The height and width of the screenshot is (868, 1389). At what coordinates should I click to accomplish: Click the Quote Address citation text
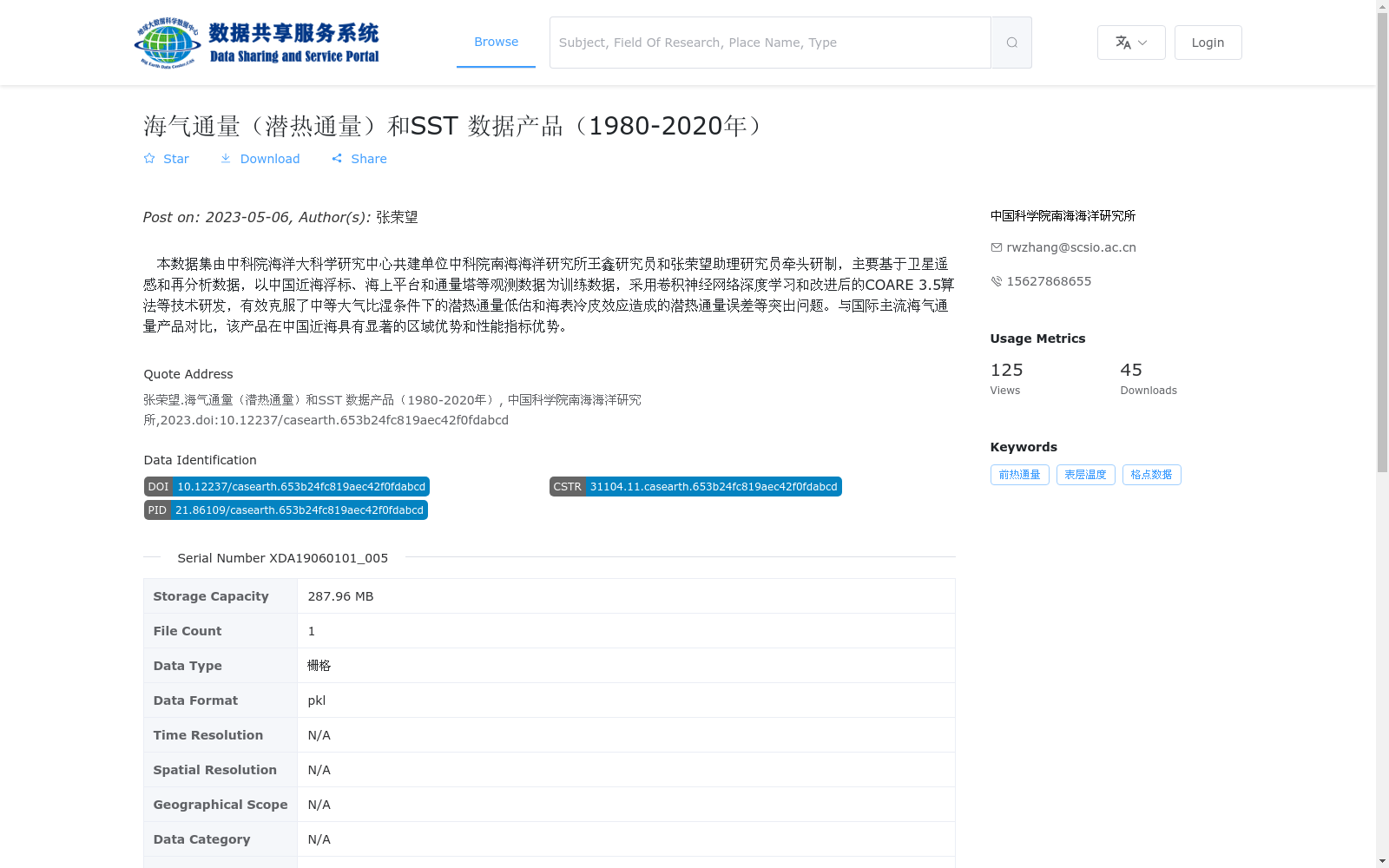click(392, 410)
